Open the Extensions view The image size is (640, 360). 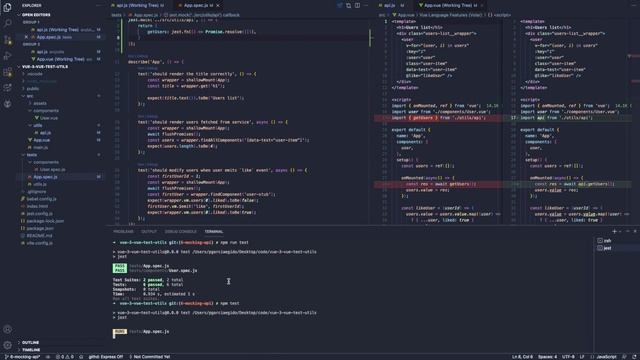[x=7, y=72]
